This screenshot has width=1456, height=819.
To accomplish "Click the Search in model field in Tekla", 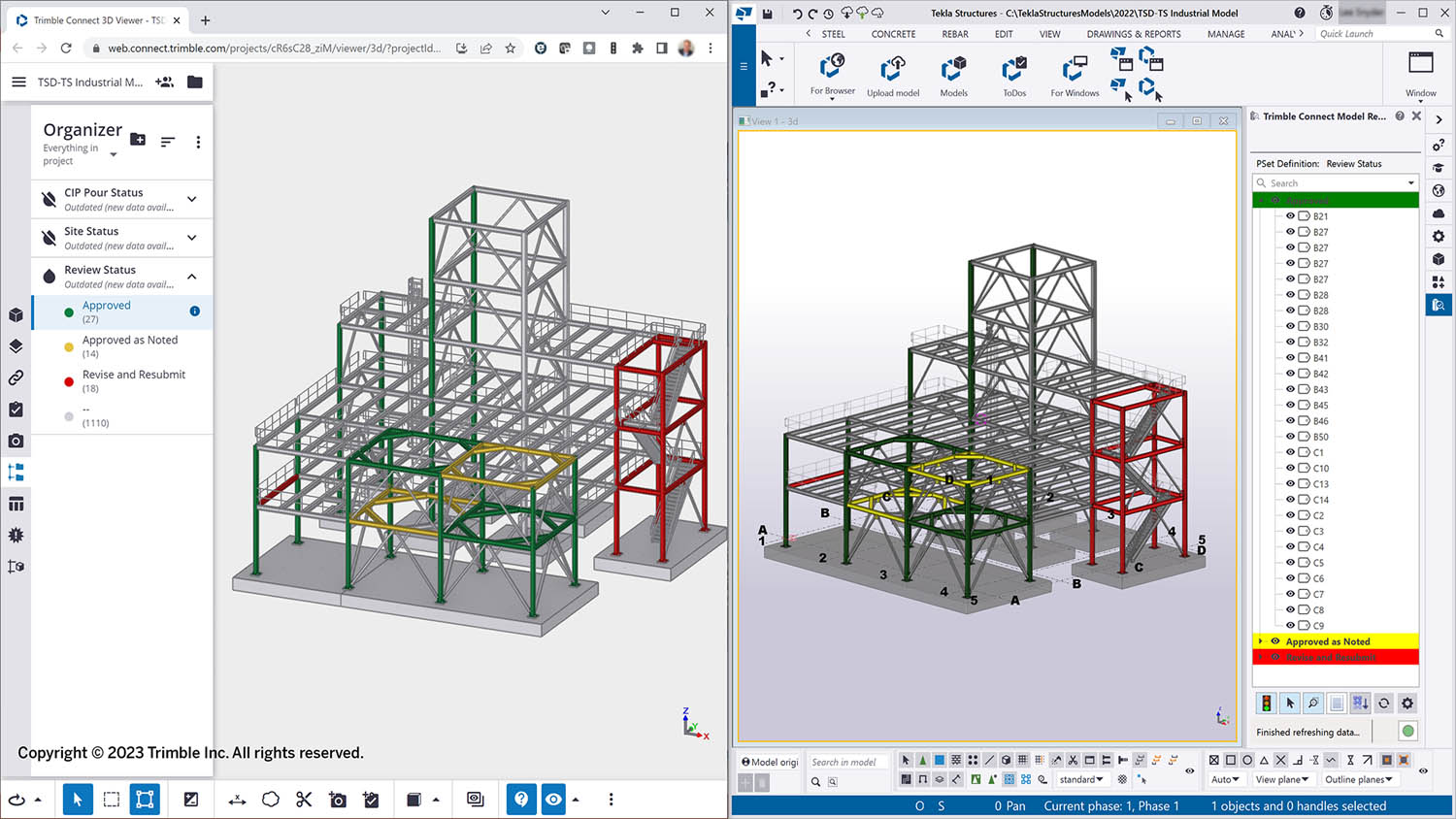I will [846, 761].
